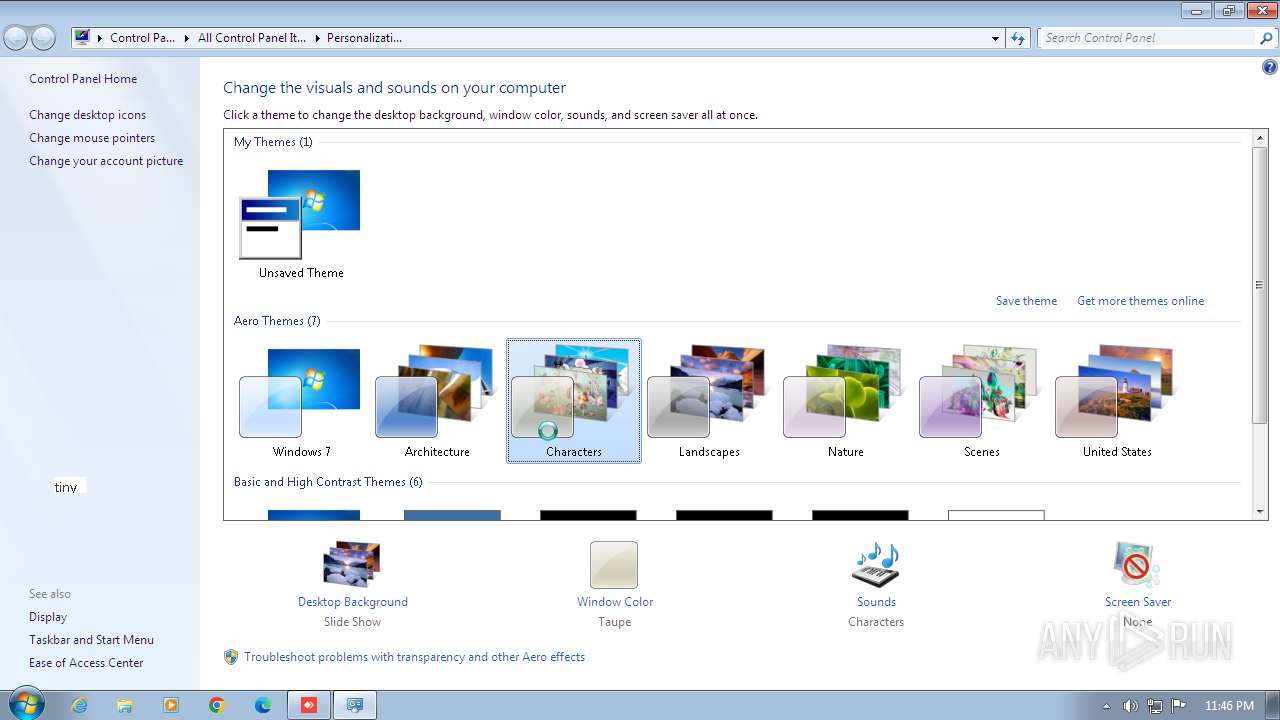Click the search magnifier icon
Screen dimensions: 1280x720
(x=1266, y=38)
